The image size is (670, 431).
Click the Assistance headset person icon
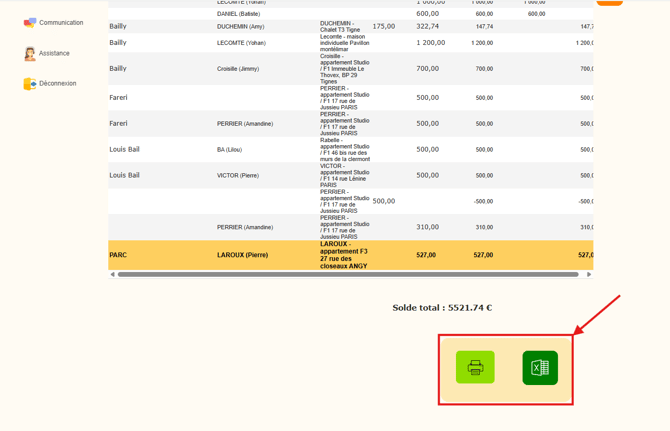click(29, 54)
